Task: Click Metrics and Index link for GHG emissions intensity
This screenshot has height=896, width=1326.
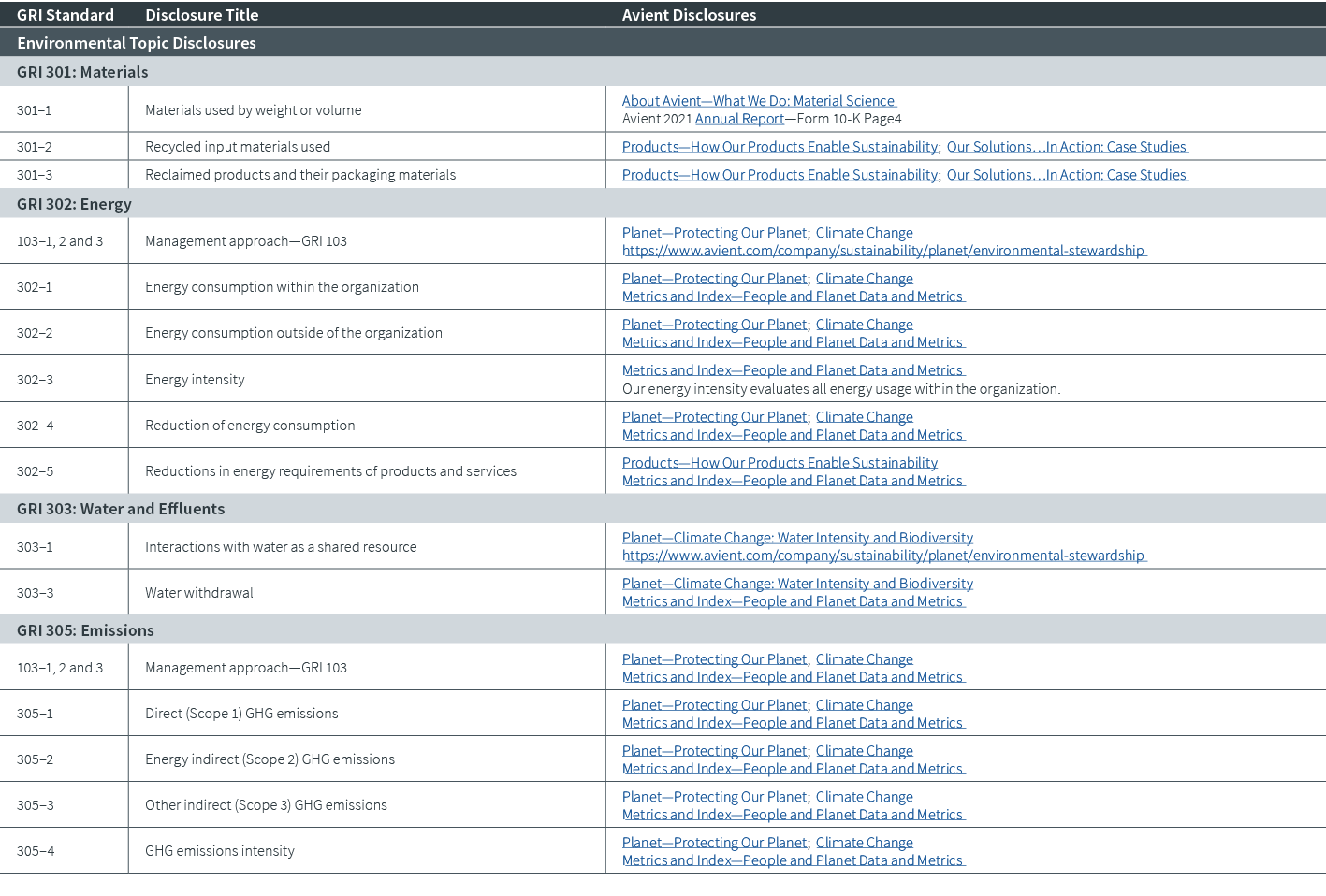Action: pyautogui.click(x=793, y=860)
